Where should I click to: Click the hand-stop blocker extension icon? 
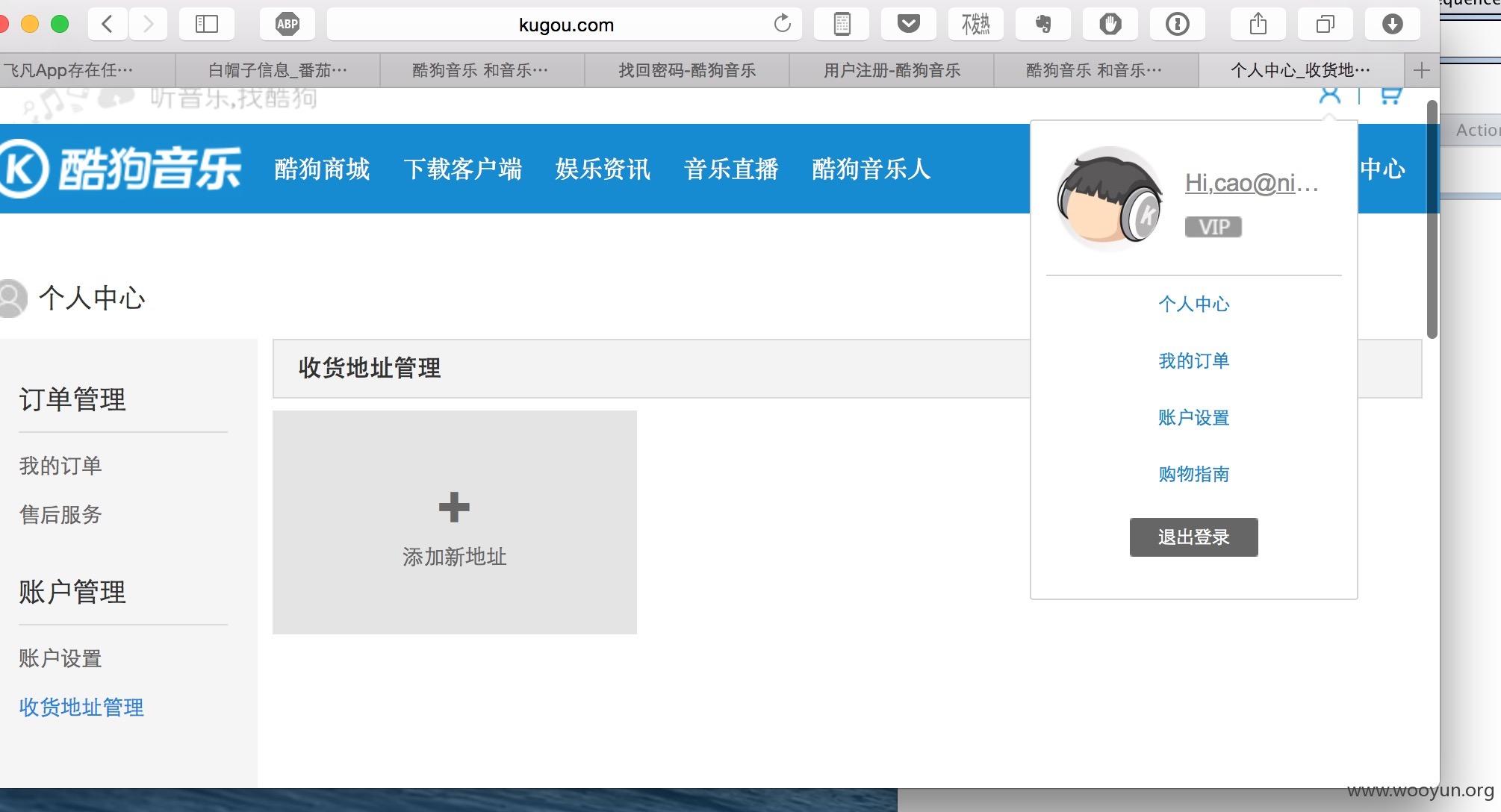1110,24
